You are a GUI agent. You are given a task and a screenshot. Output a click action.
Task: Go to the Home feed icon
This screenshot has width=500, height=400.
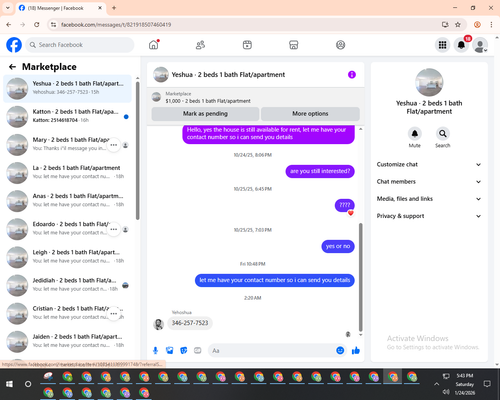click(x=154, y=45)
